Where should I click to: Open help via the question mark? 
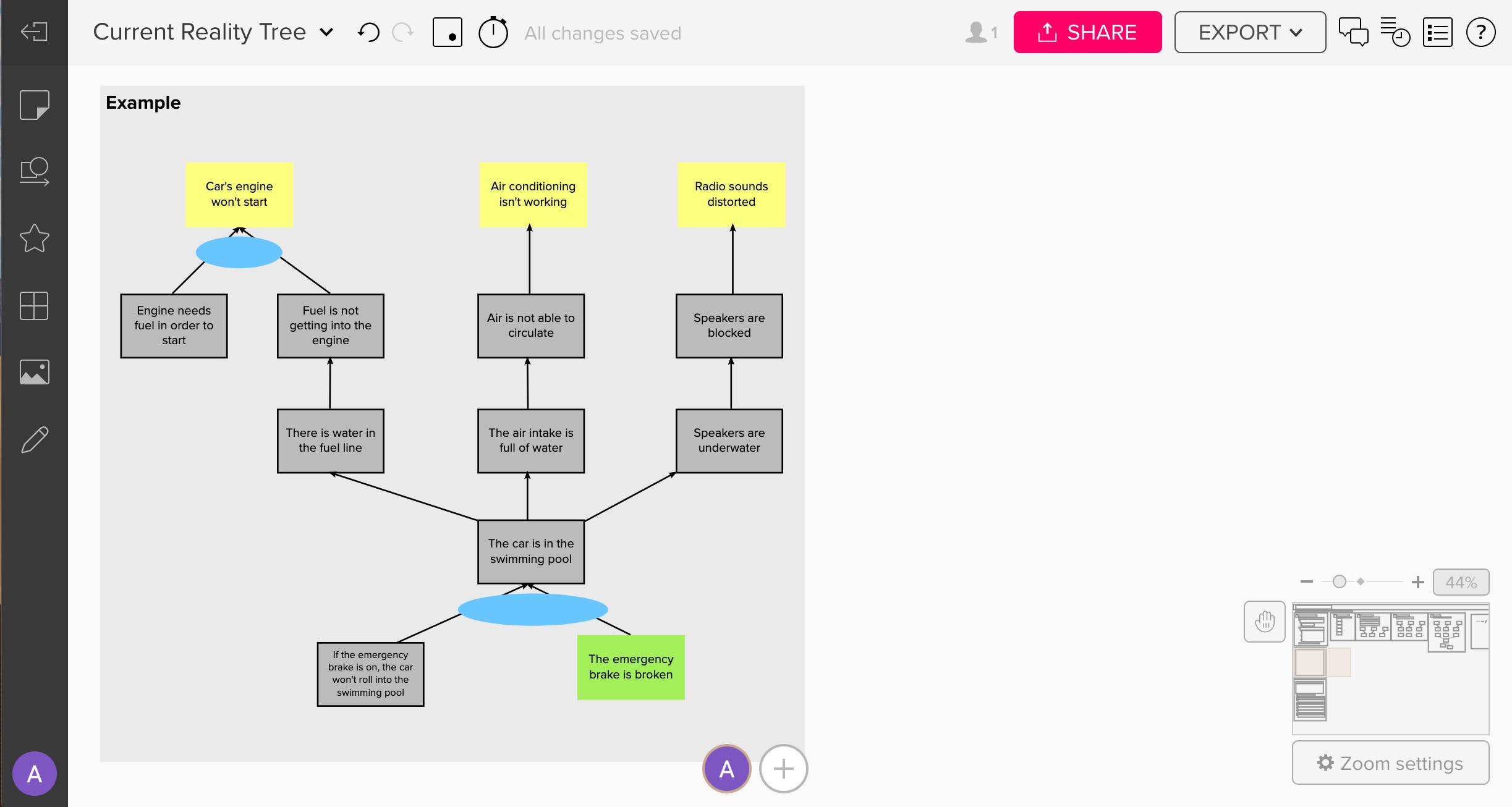[x=1481, y=33]
